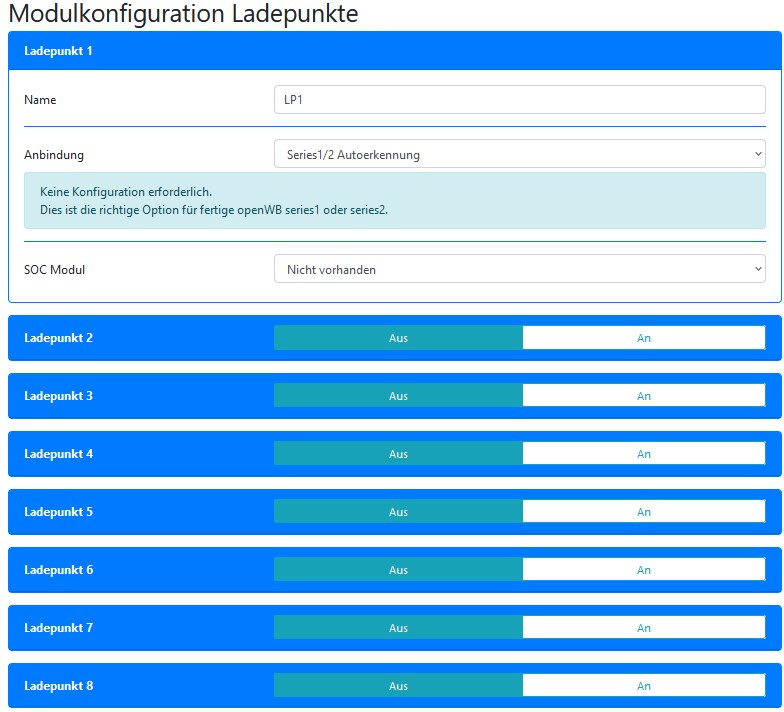Enable Ladepunkt 6 by clicking An
The width and height of the screenshot is (784, 712).
pos(643,570)
